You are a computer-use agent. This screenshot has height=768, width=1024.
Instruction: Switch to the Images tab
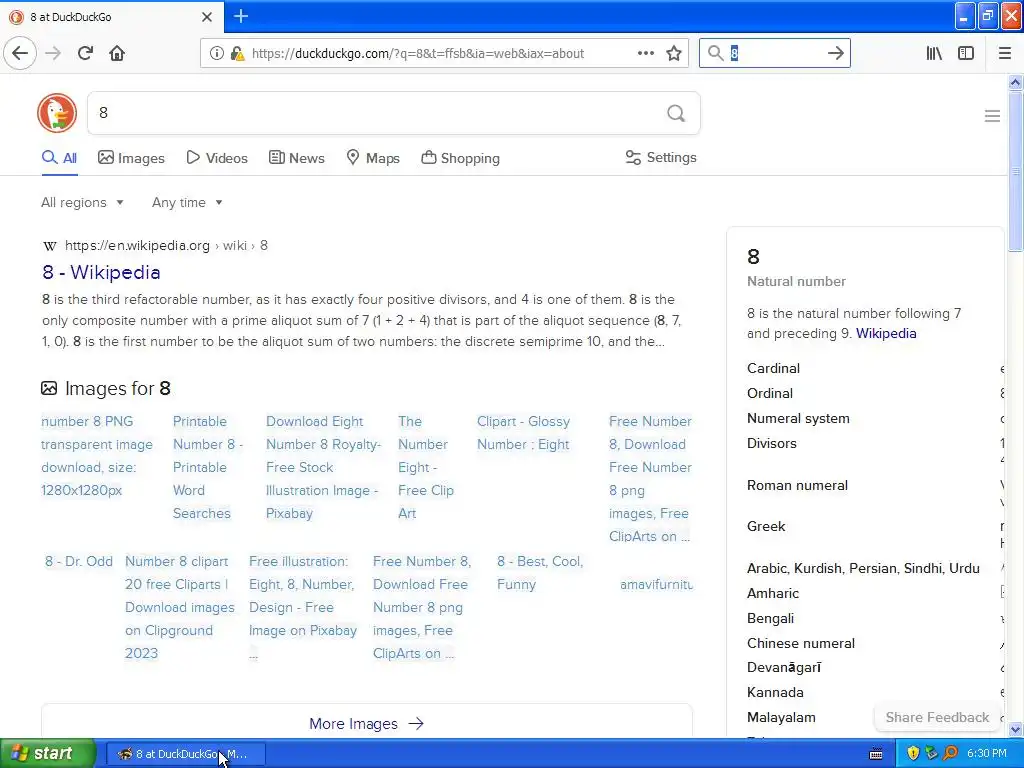pyautogui.click(x=131, y=158)
